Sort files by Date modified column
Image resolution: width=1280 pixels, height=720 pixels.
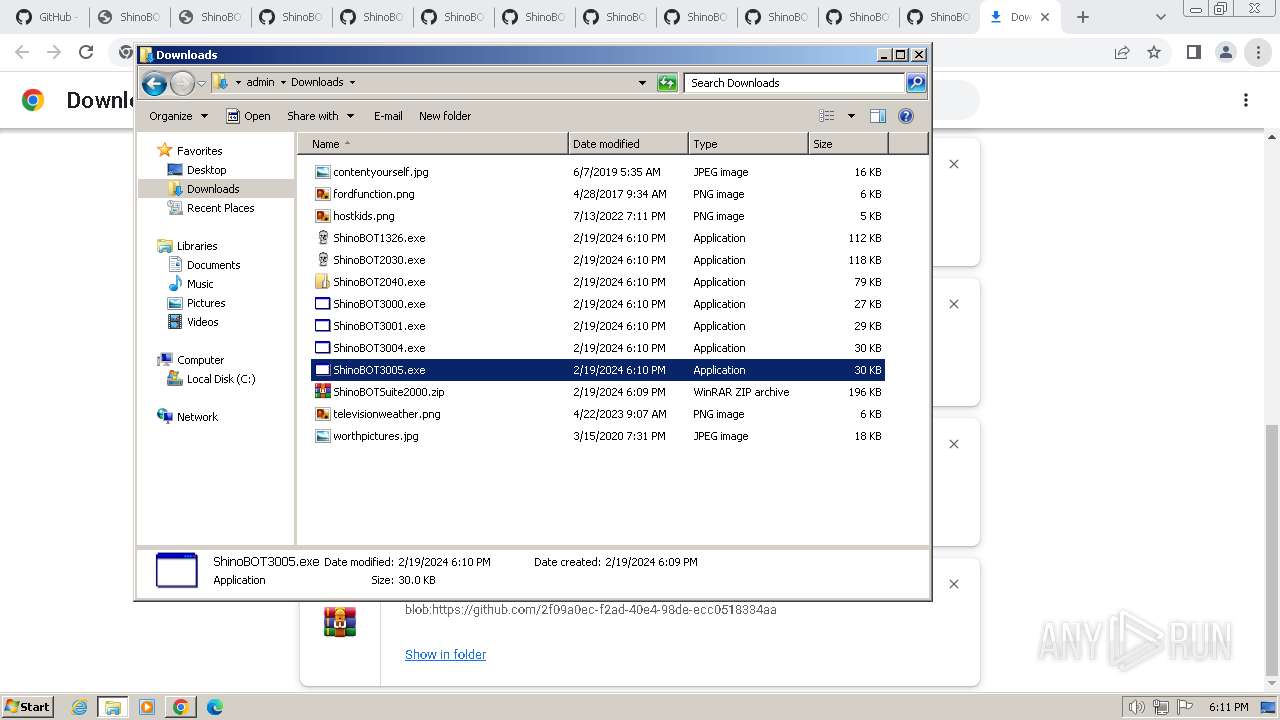tap(628, 144)
